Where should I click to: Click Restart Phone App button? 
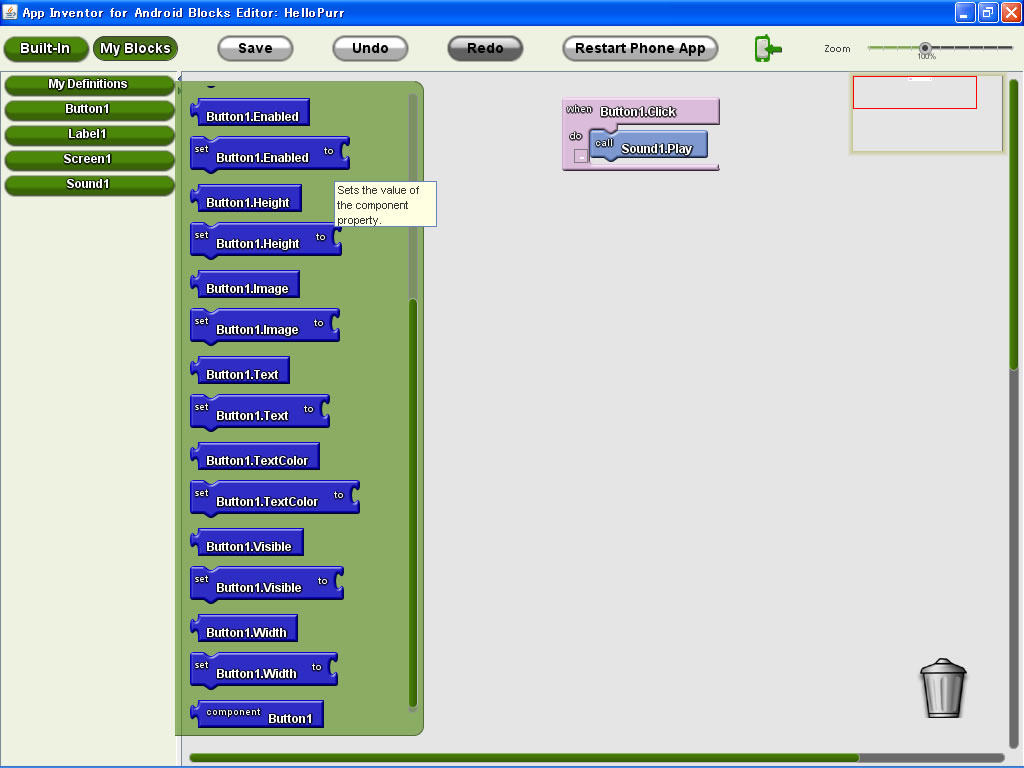(x=640, y=48)
